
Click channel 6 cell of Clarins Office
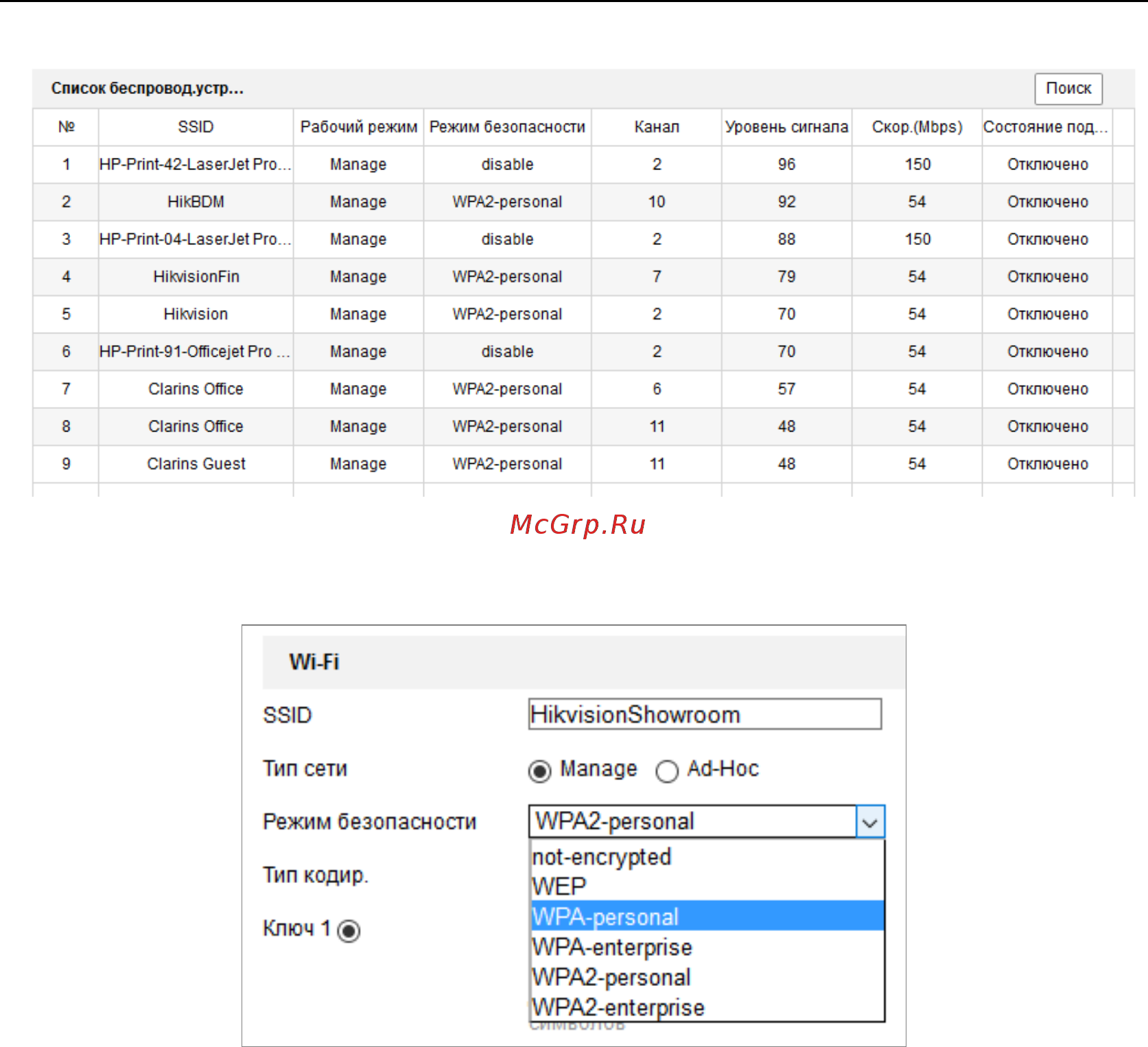point(657,389)
